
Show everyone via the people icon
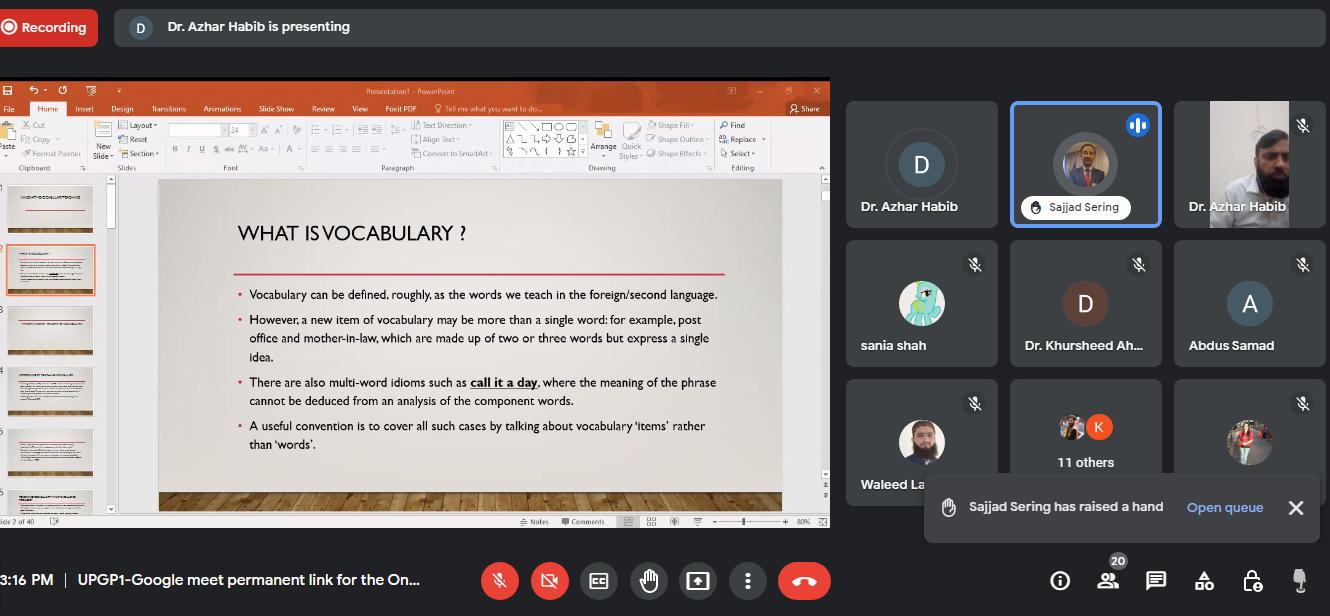[1108, 581]
